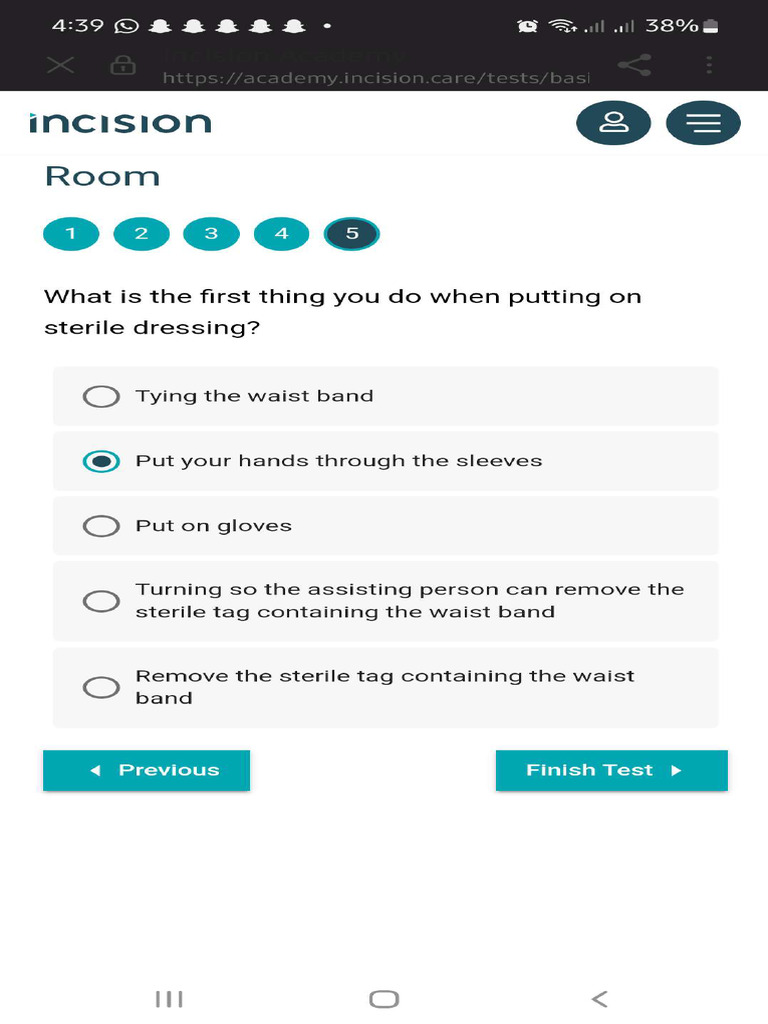Tap the padlock site security icon

[123, 65]
